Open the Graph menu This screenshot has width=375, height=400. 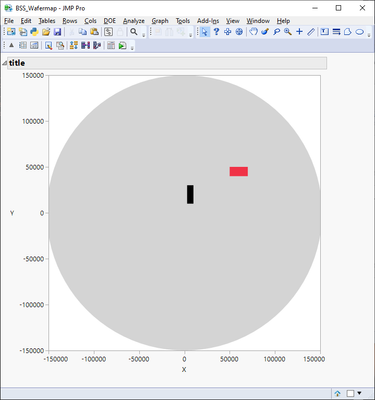click(x=160, y=21)
